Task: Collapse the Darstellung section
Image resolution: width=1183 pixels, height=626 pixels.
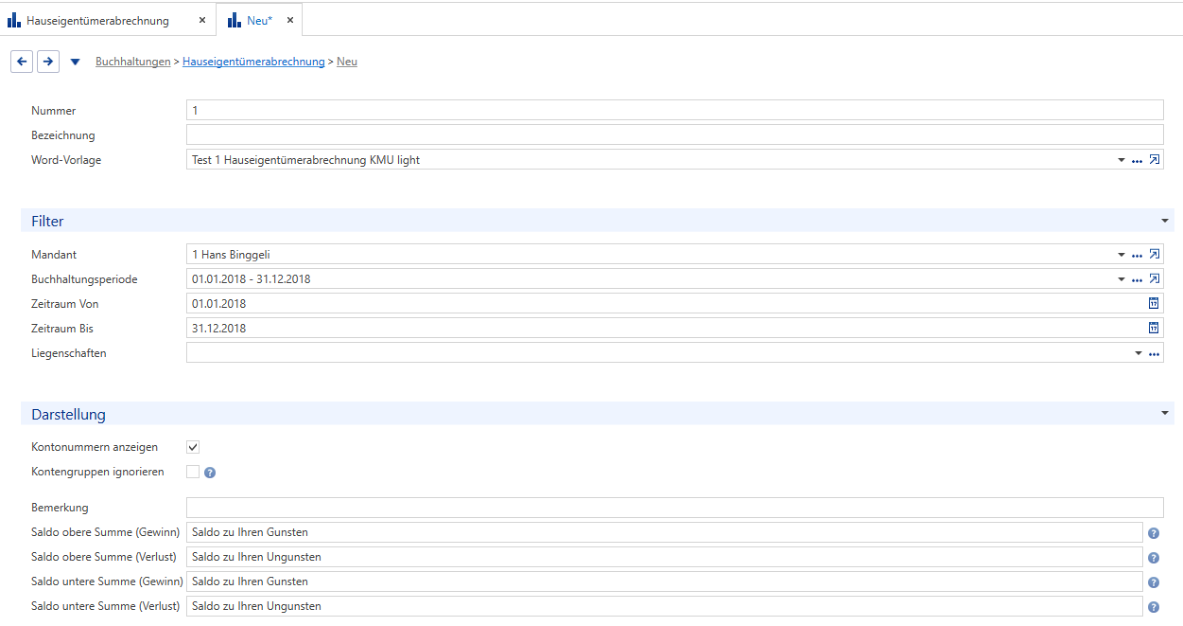Action: coord(1165,413)
